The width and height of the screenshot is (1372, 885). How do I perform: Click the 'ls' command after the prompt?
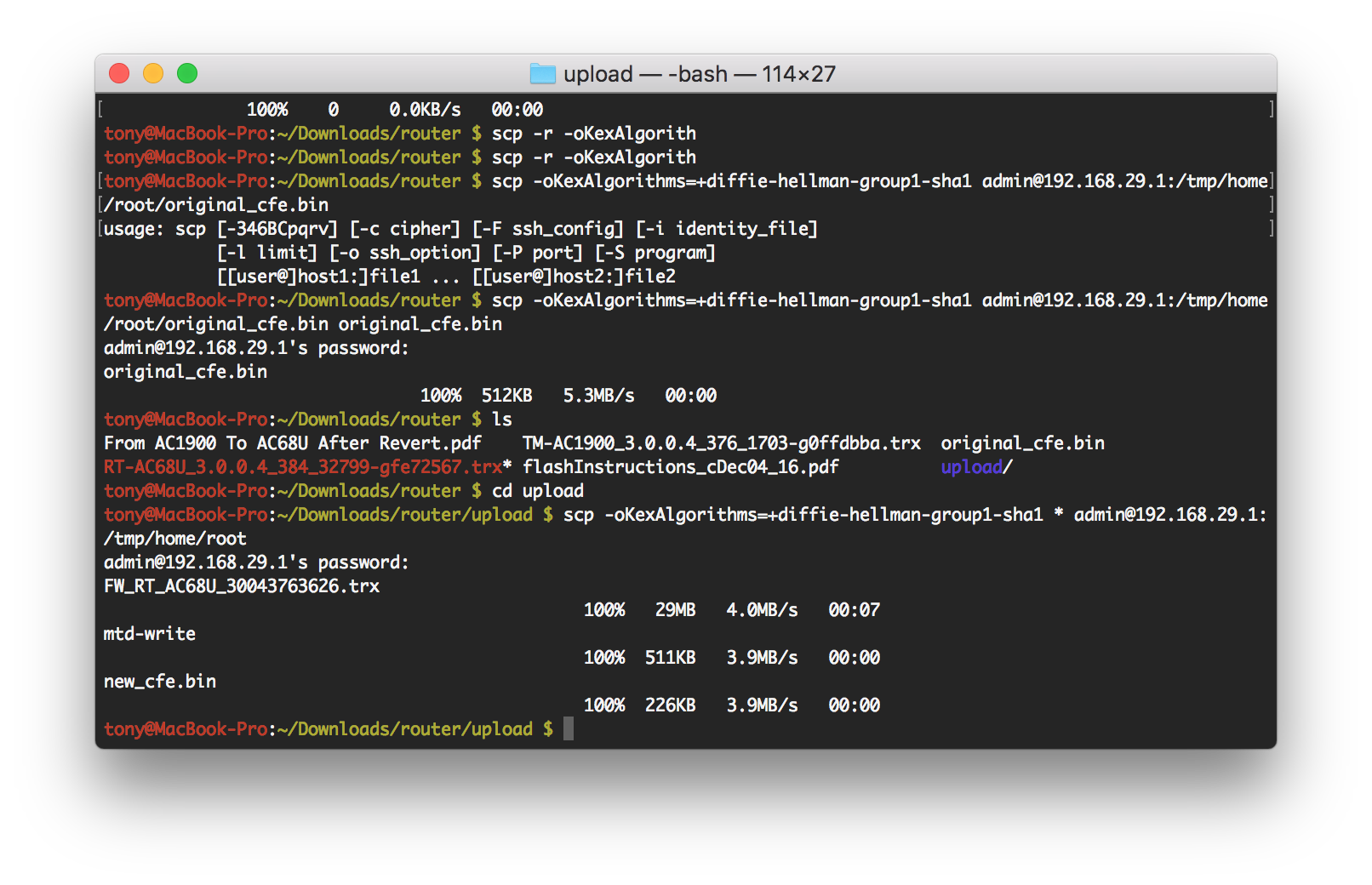tap(502, 420)
